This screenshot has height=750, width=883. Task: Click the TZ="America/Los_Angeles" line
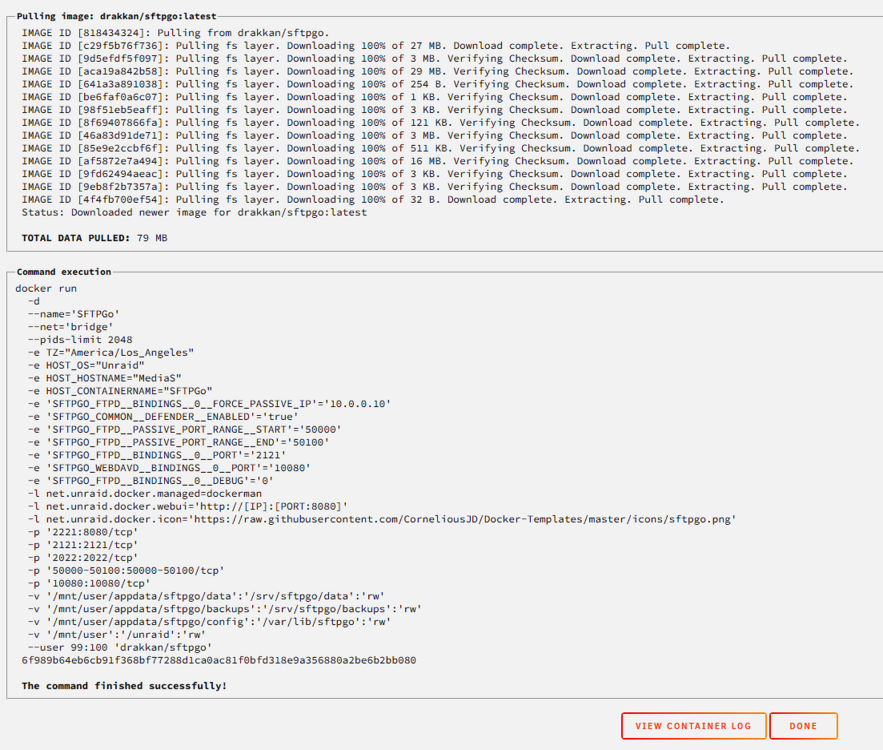pyautogui.click(x=111, y=352)
